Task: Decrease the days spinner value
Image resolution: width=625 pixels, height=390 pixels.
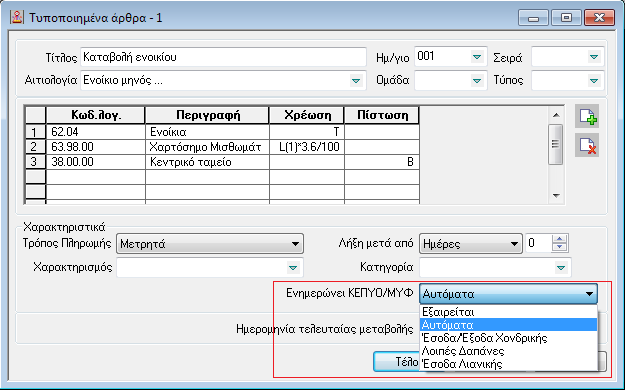Action: [560, 247]
